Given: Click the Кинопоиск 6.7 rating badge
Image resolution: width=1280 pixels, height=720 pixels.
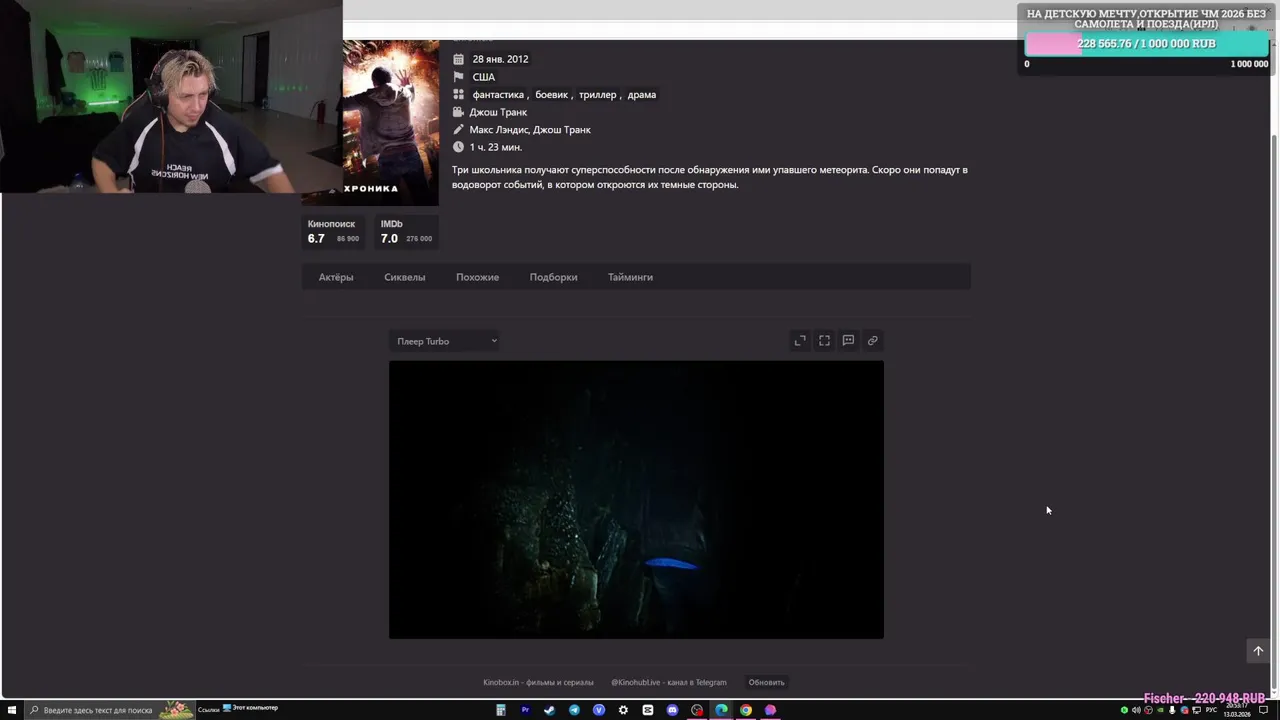Looking at the screenshot, I should coord(333,232).
